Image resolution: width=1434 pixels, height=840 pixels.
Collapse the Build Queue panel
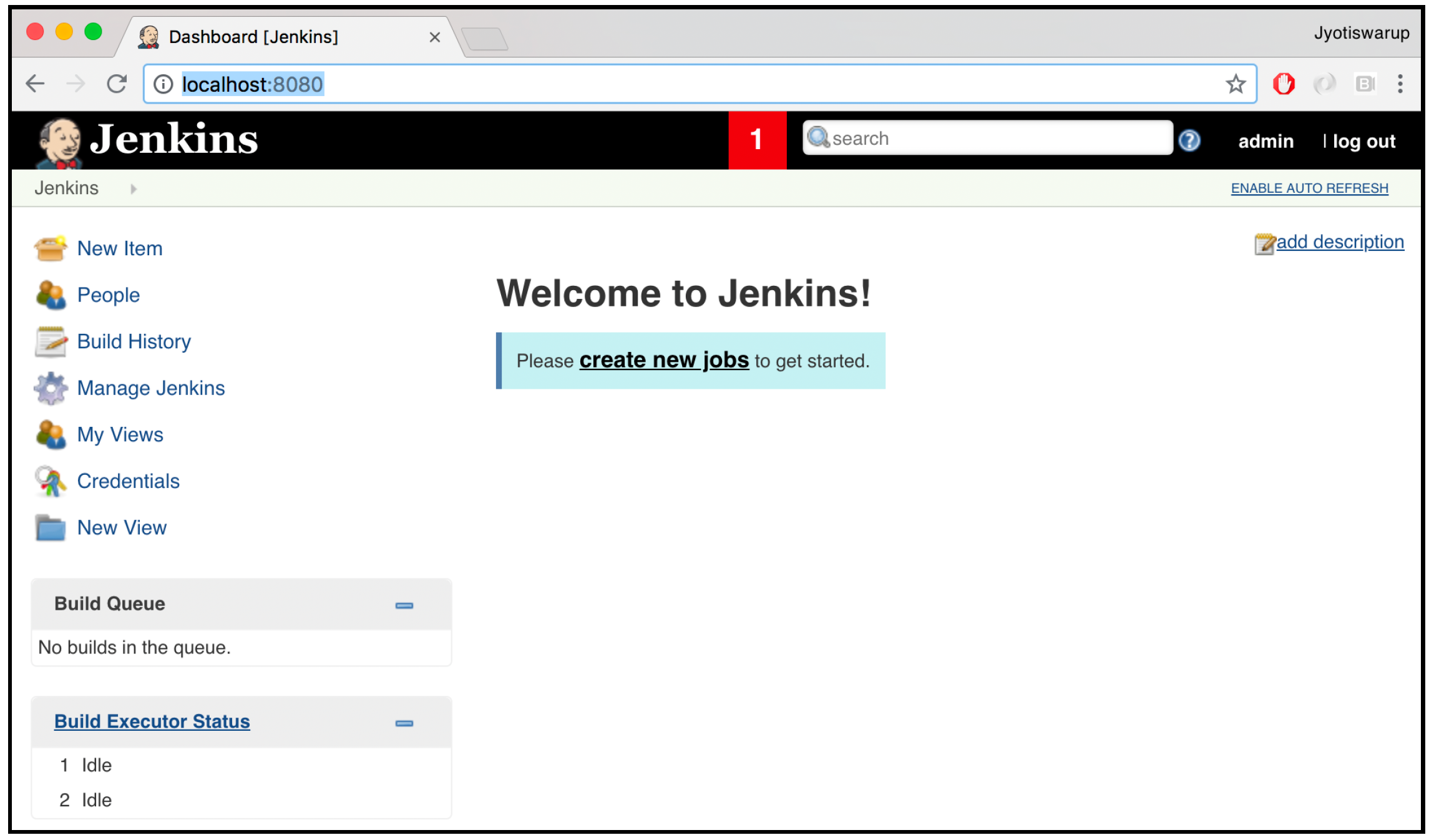point(404,605)
